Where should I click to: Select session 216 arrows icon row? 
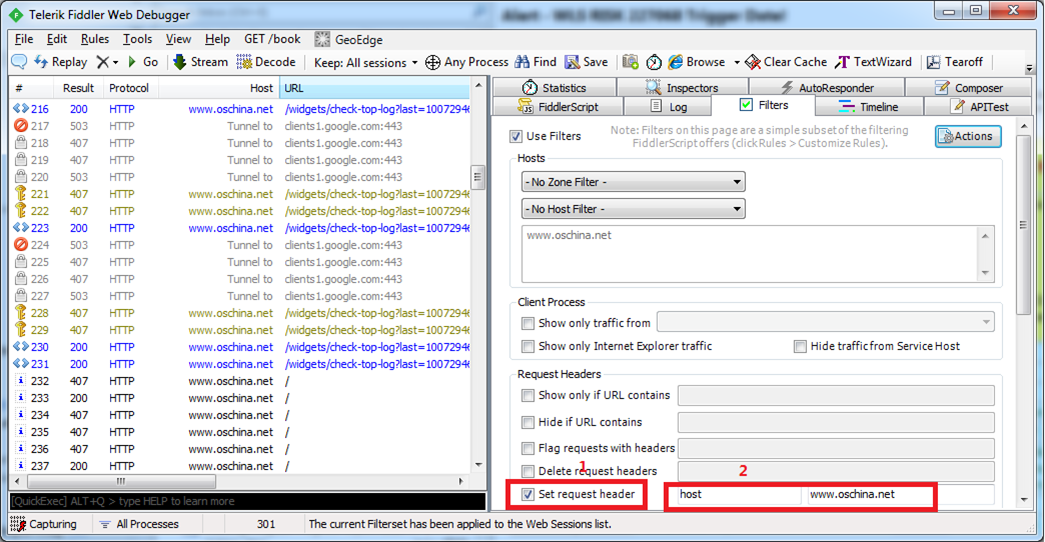coord(240,109)
